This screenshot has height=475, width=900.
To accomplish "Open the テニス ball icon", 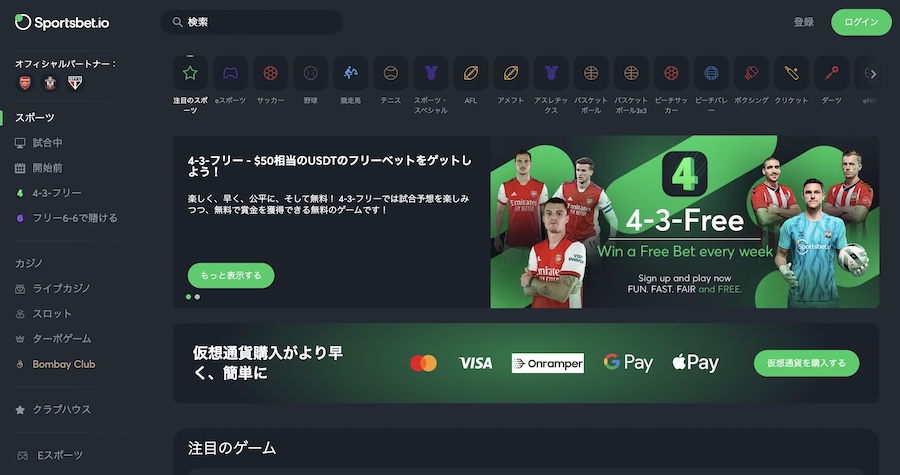I will pos(390,73).
